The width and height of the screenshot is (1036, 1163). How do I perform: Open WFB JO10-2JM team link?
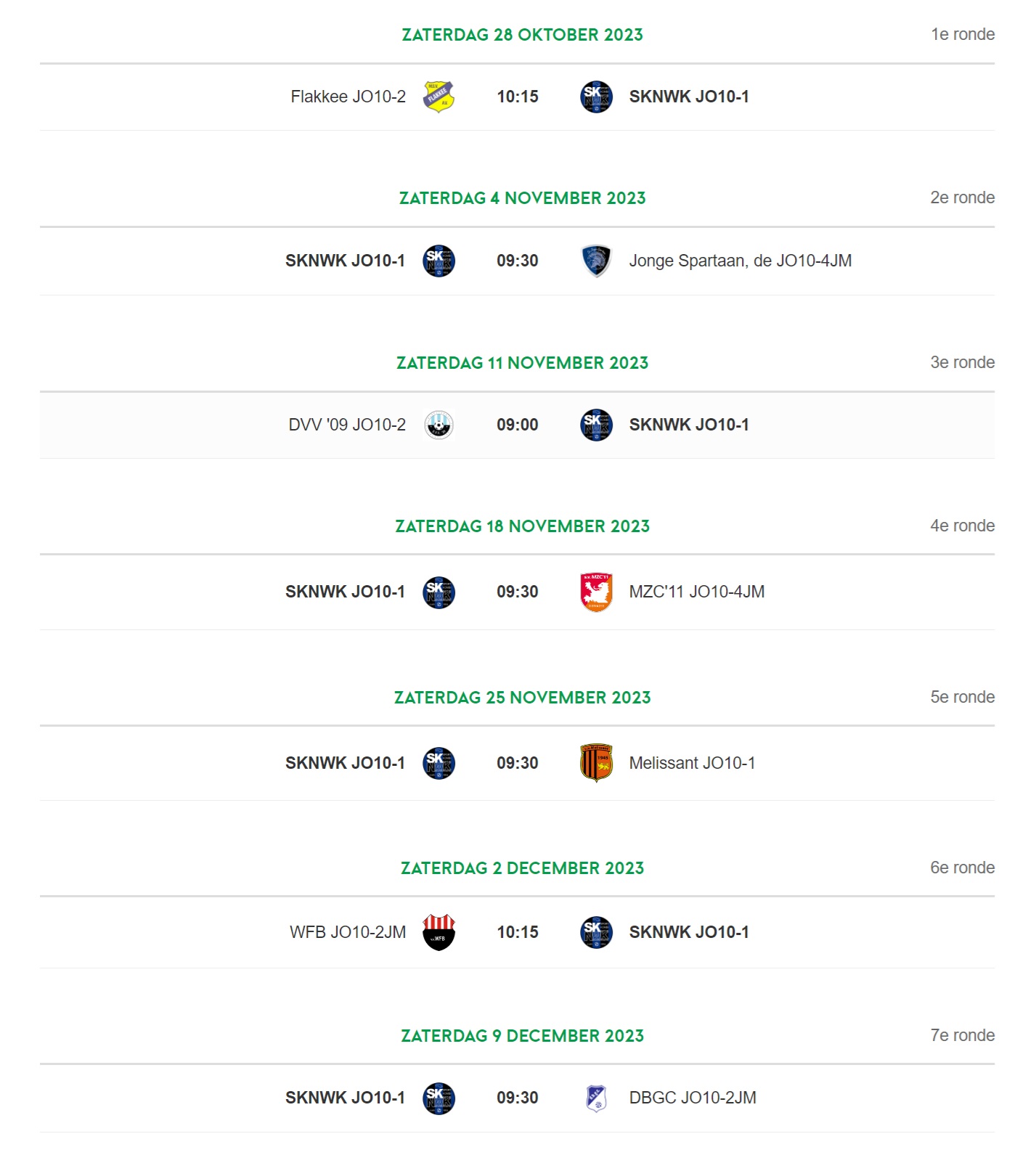pyautogui.click(x=348, y=932)
